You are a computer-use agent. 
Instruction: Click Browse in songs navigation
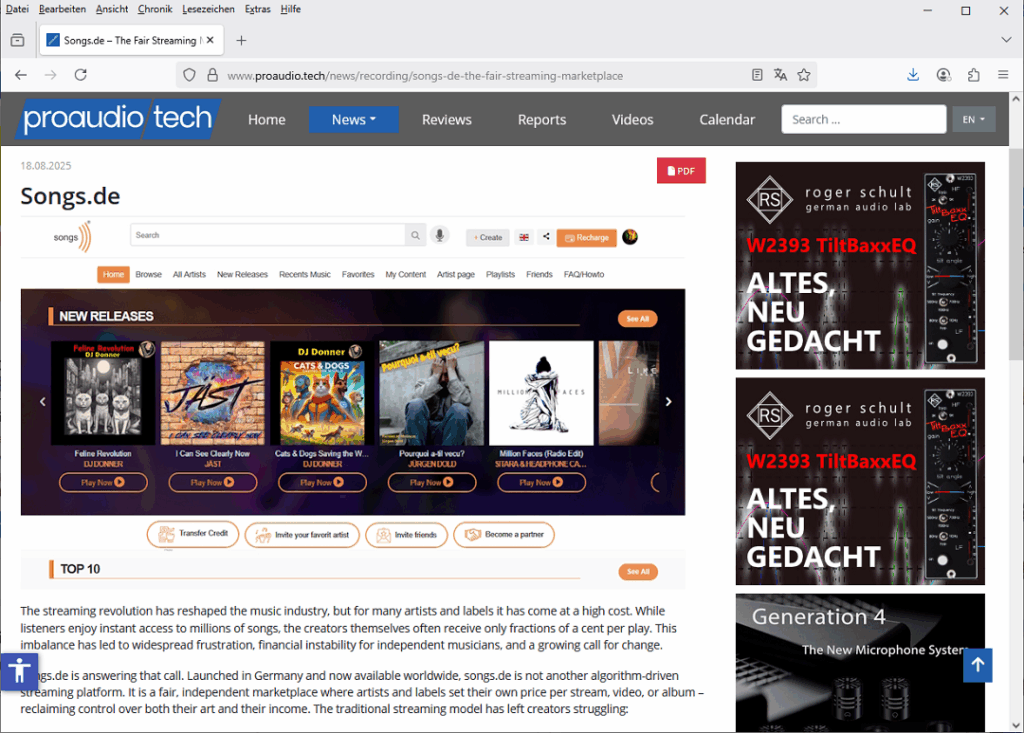click(x=148, y=274)
